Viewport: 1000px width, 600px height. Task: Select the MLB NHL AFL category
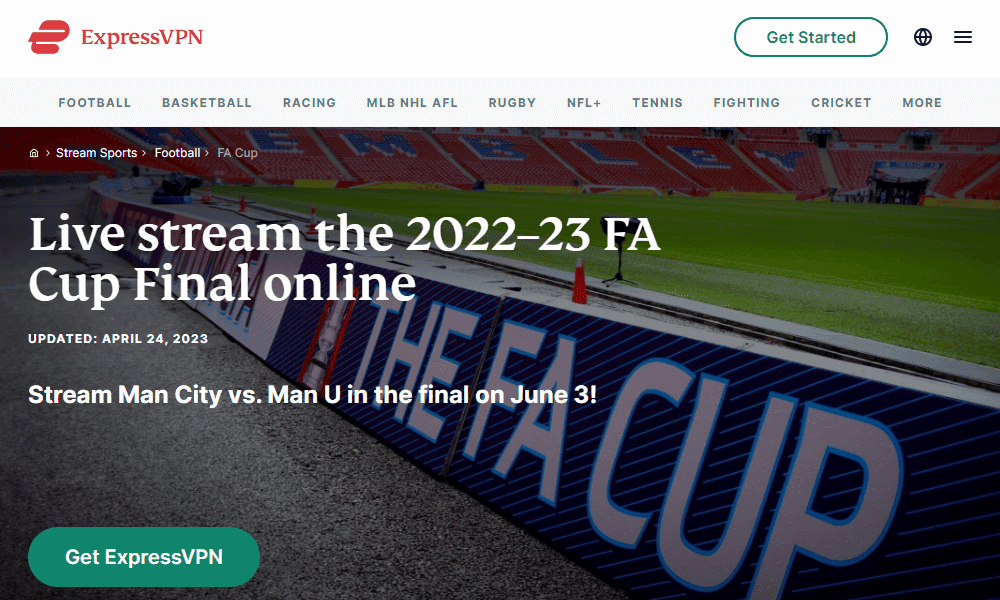[x=412, y=103]
